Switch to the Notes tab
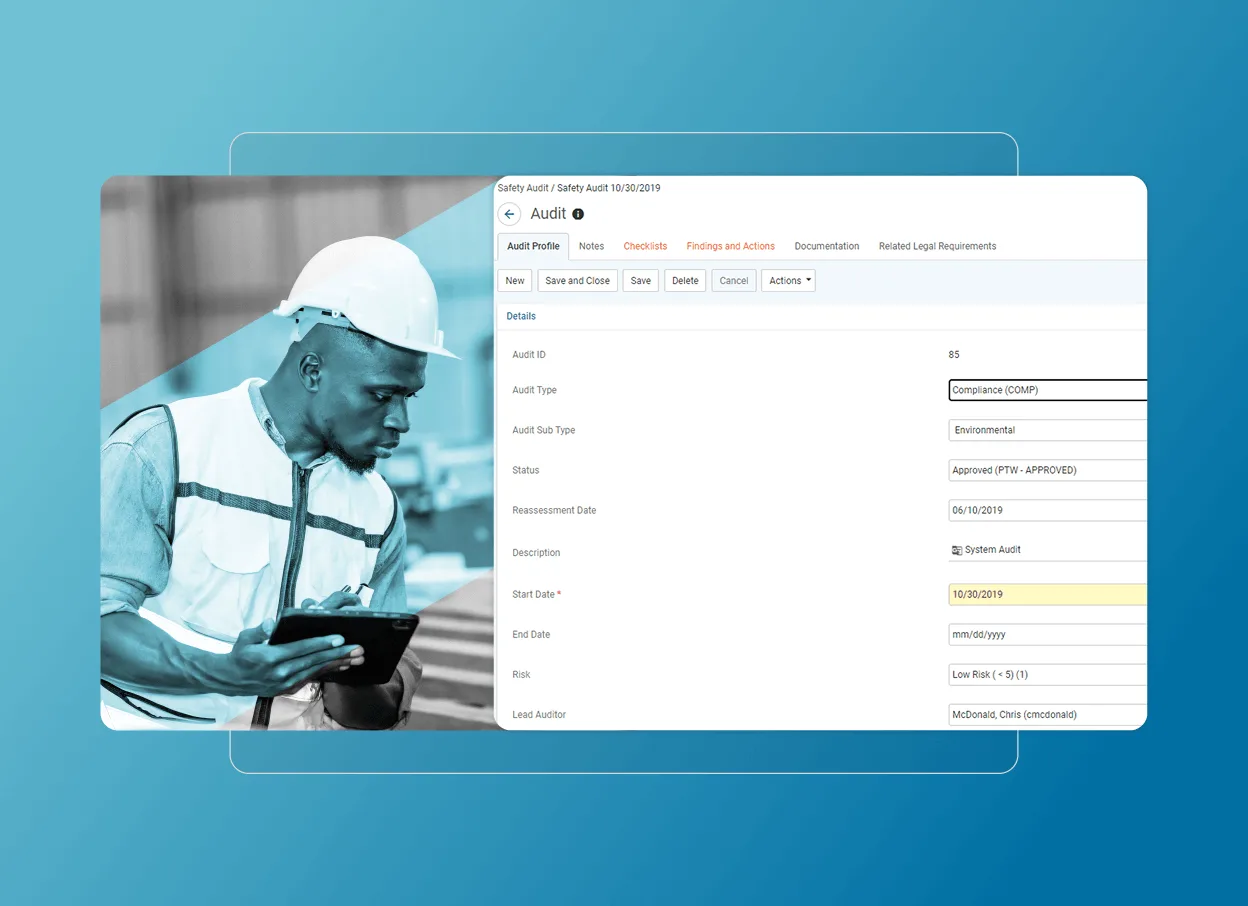 coord(591,246)
